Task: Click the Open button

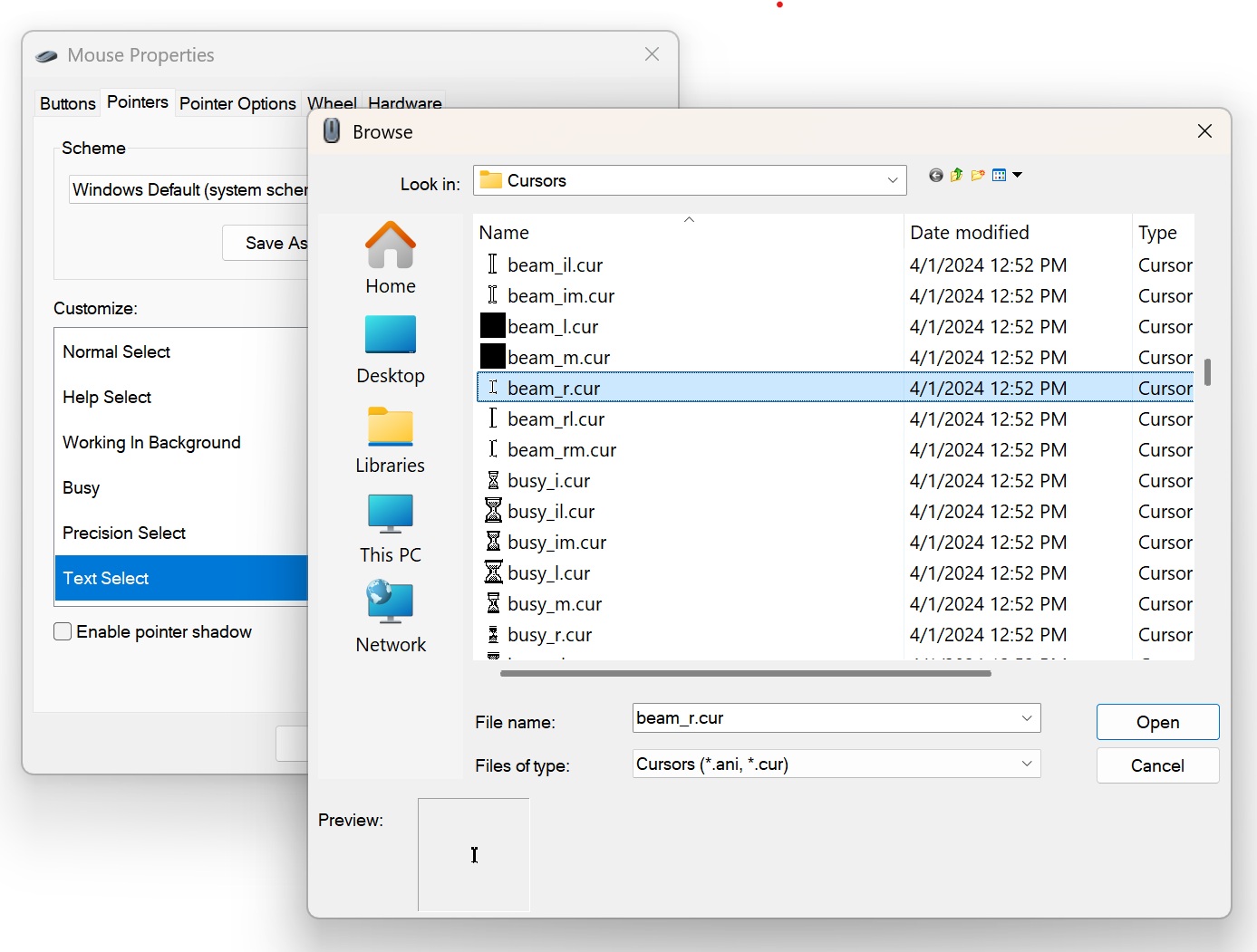Action: [x=1157, y=722]
